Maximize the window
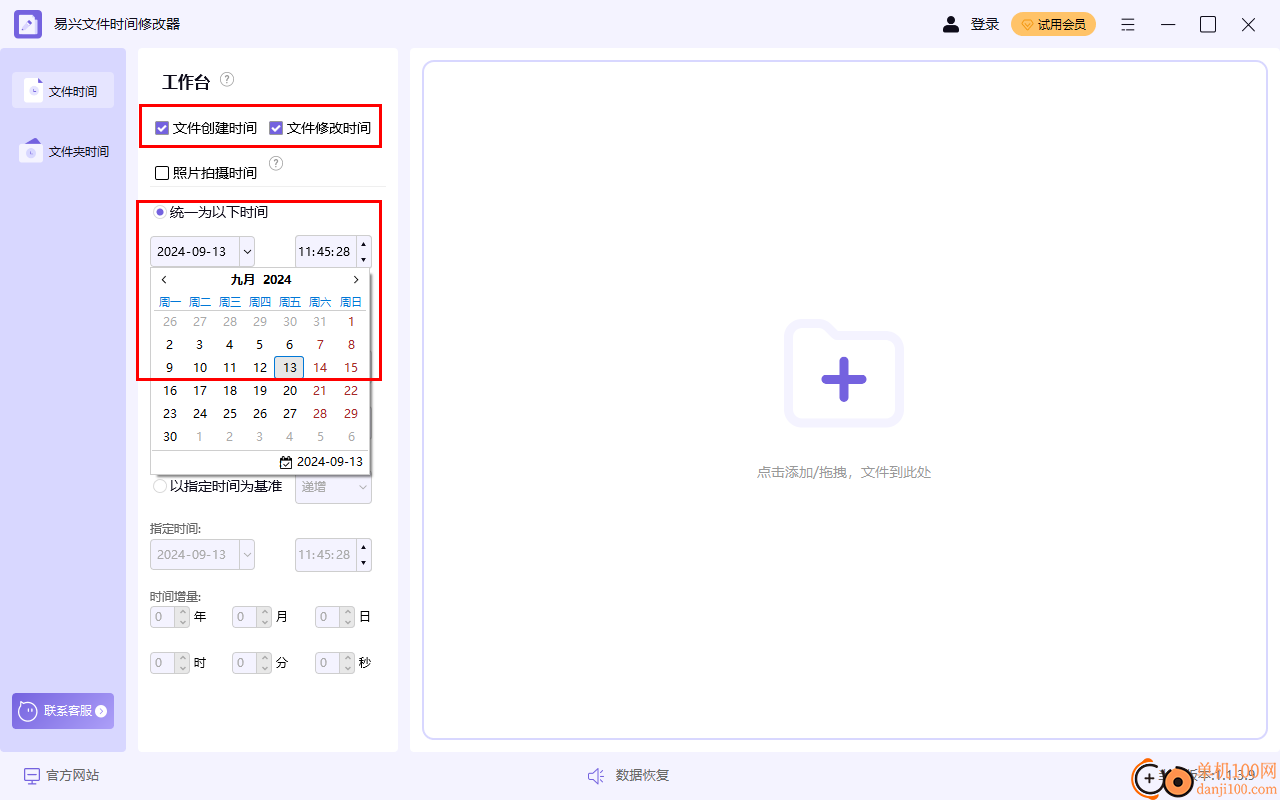 click(x=1208, y=24)
